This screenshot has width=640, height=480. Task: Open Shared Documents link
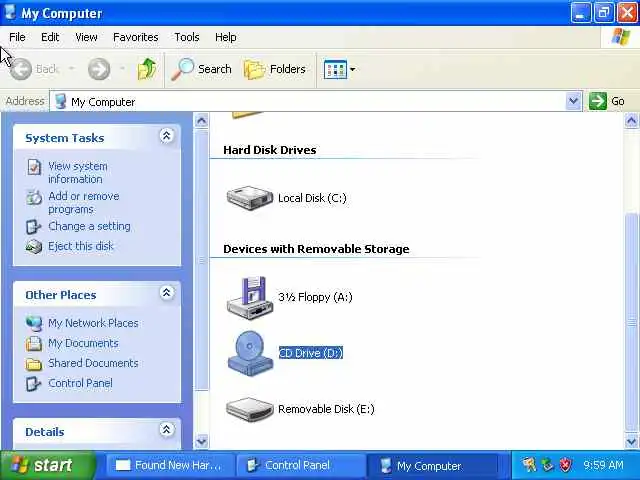coord(93,363)
